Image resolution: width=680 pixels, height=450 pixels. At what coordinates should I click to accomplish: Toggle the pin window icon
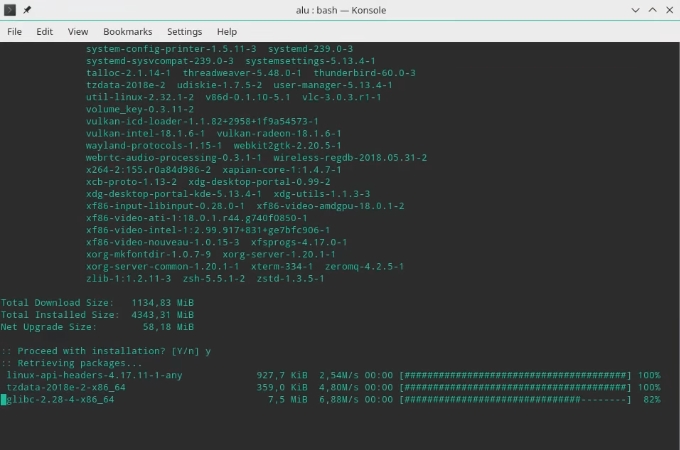[x=27, y=10]
